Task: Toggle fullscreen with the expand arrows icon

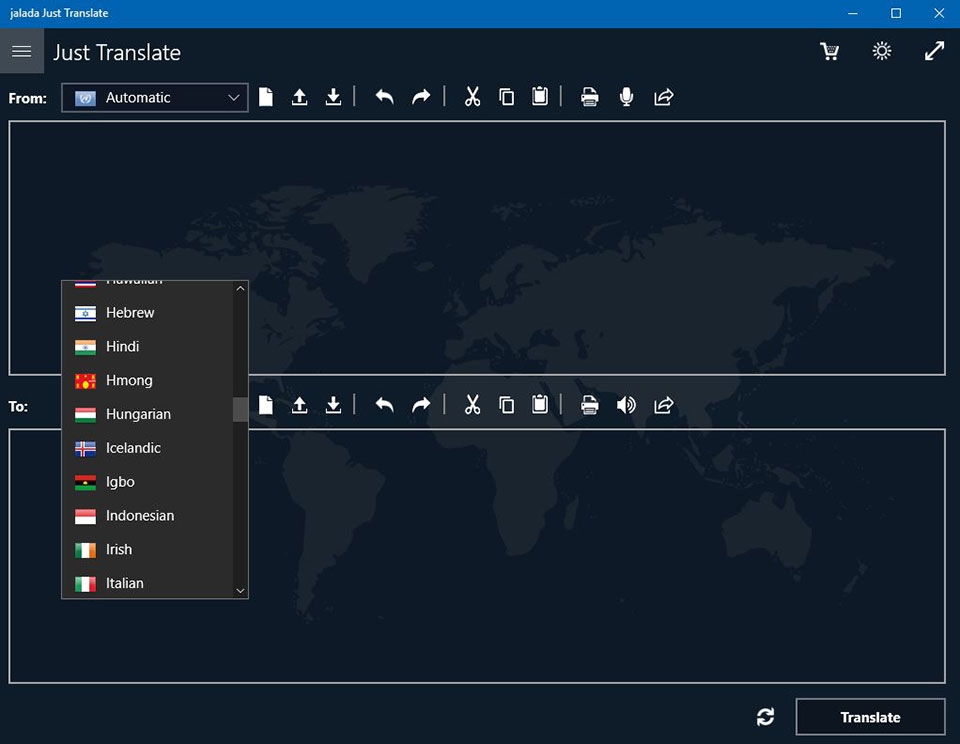Action: click(x=934, y=52)
